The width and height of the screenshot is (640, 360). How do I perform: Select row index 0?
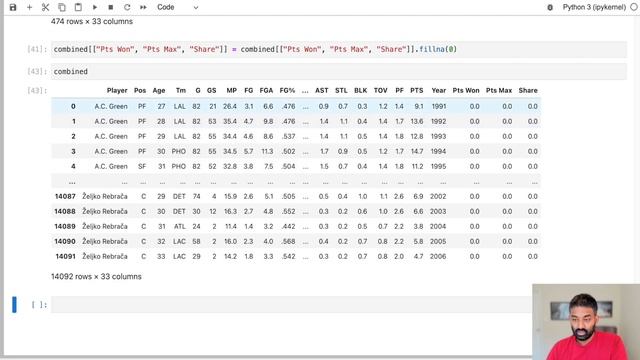click(73, 107)
